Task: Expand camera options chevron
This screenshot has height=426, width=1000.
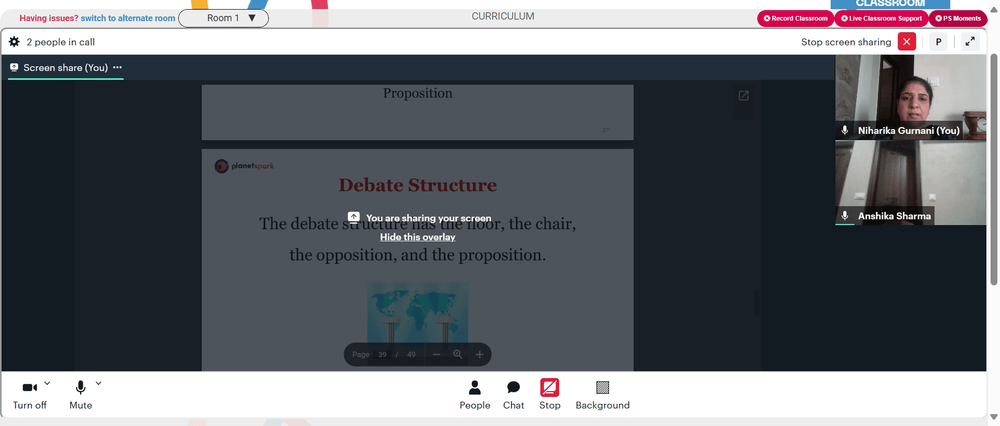Action: coord(47,383)
